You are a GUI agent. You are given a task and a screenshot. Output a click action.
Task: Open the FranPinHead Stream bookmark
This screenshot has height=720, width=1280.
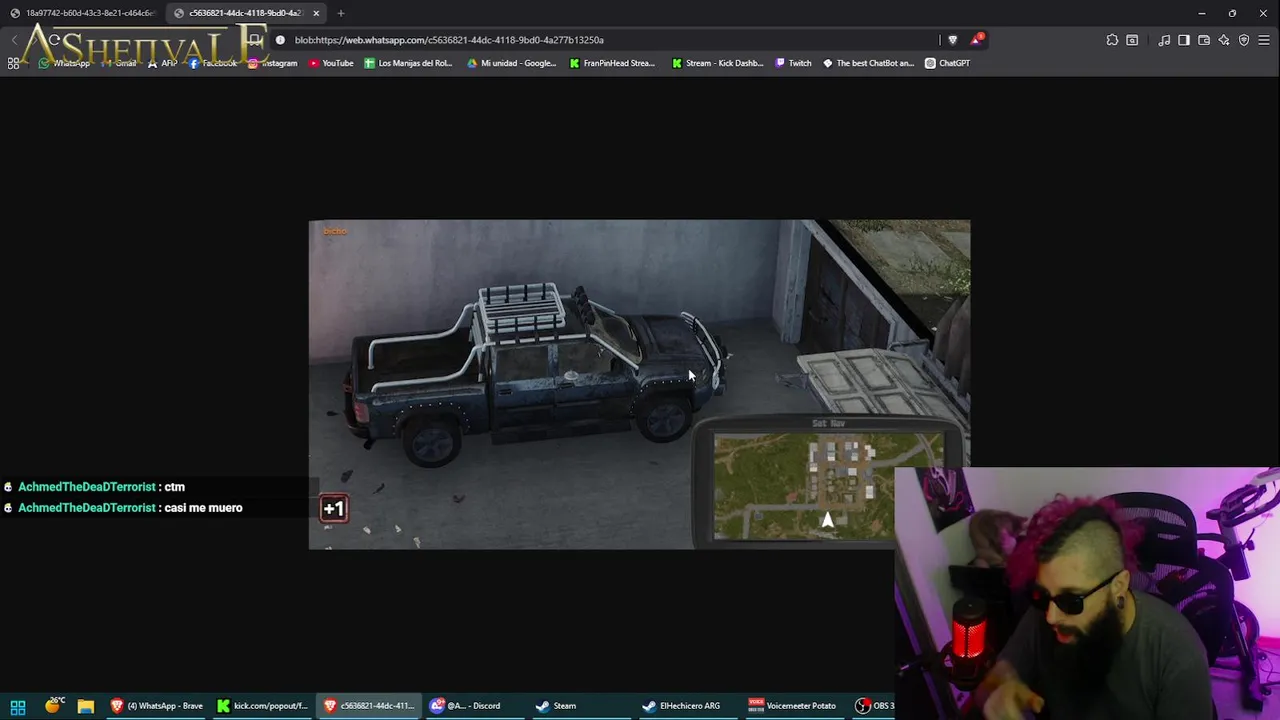coord(612,63)
